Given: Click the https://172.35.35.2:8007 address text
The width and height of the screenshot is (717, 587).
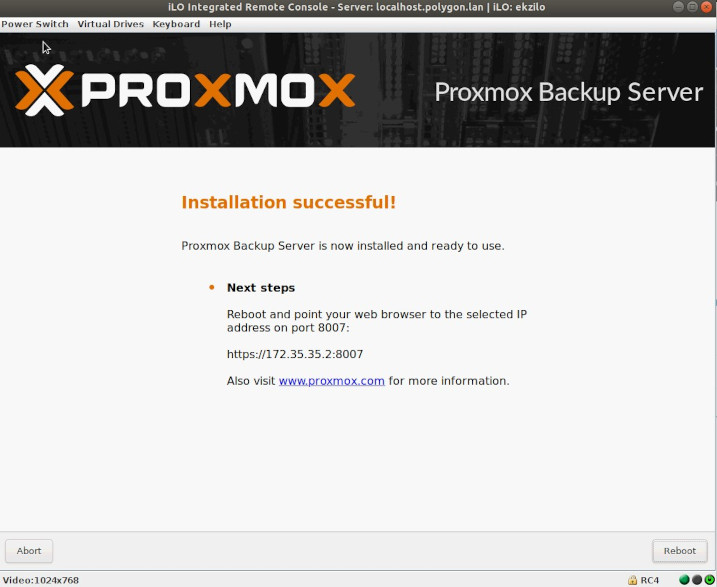Looking at the screenshot, I should [295, 354].
